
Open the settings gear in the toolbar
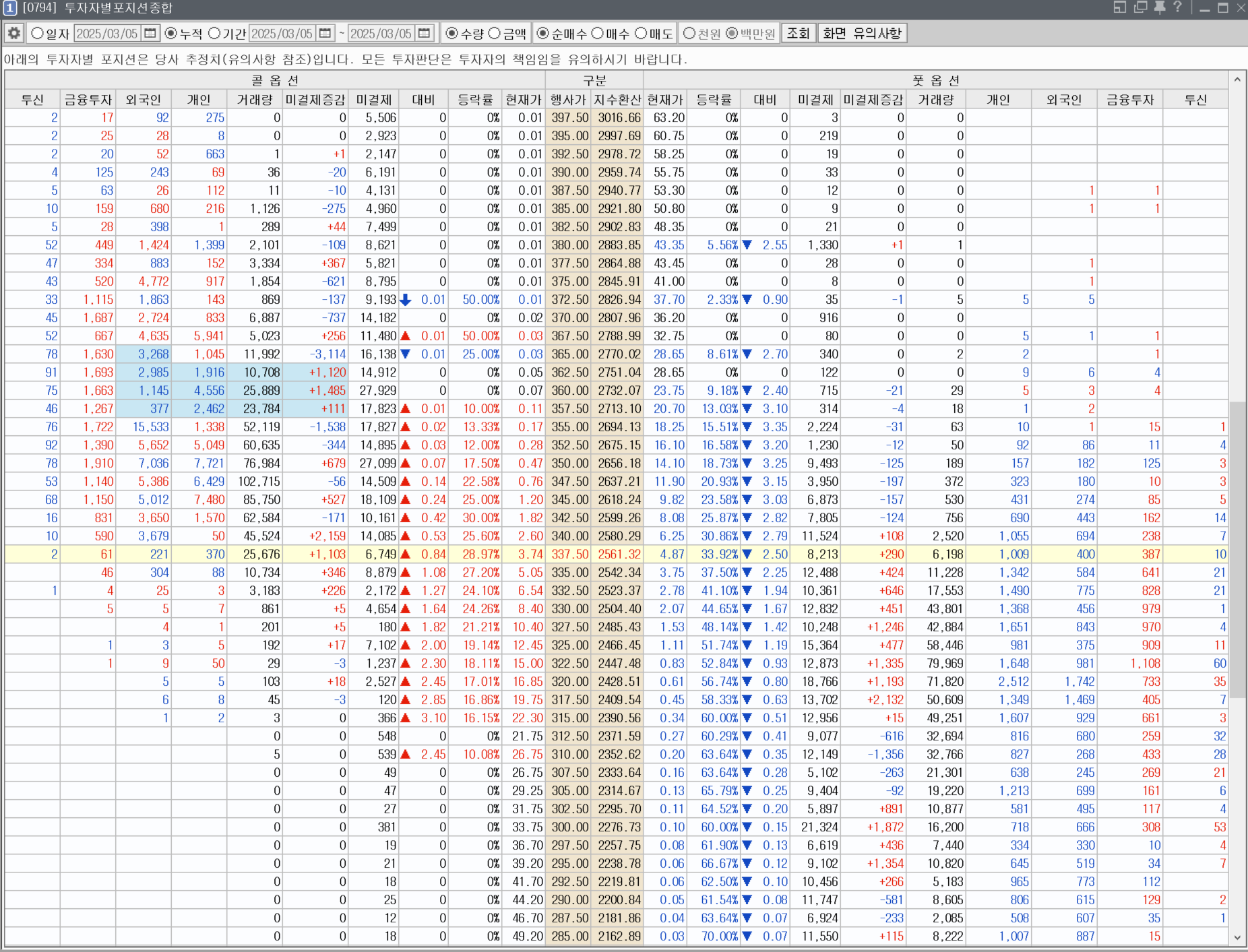click(14, 33)
